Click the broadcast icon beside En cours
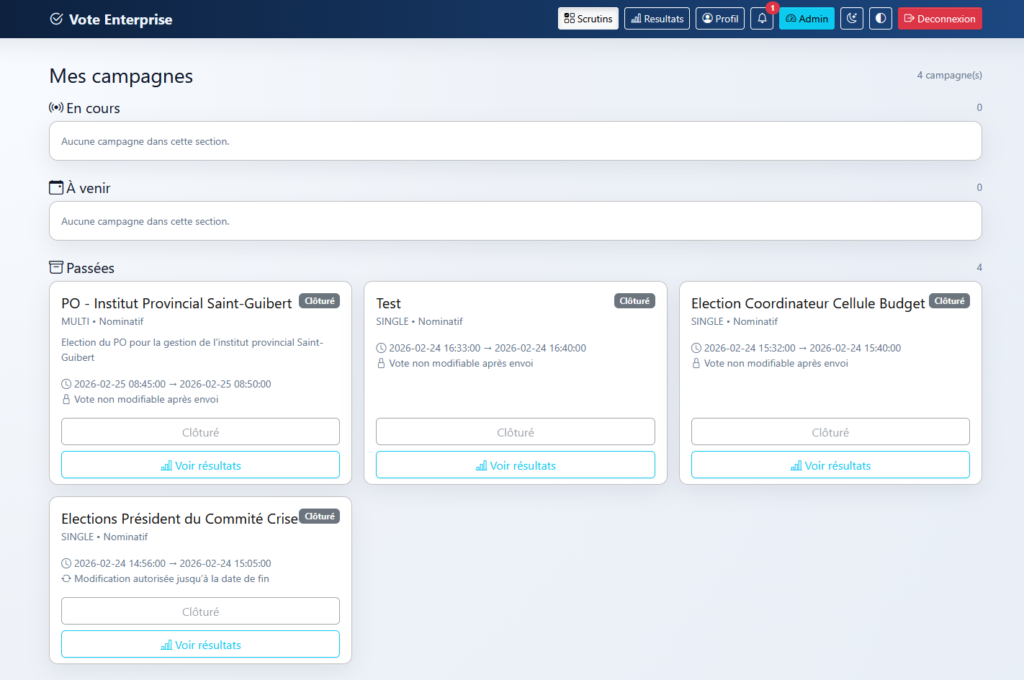Viewport: 1024px width, 680px height. (x=56, y=108)
